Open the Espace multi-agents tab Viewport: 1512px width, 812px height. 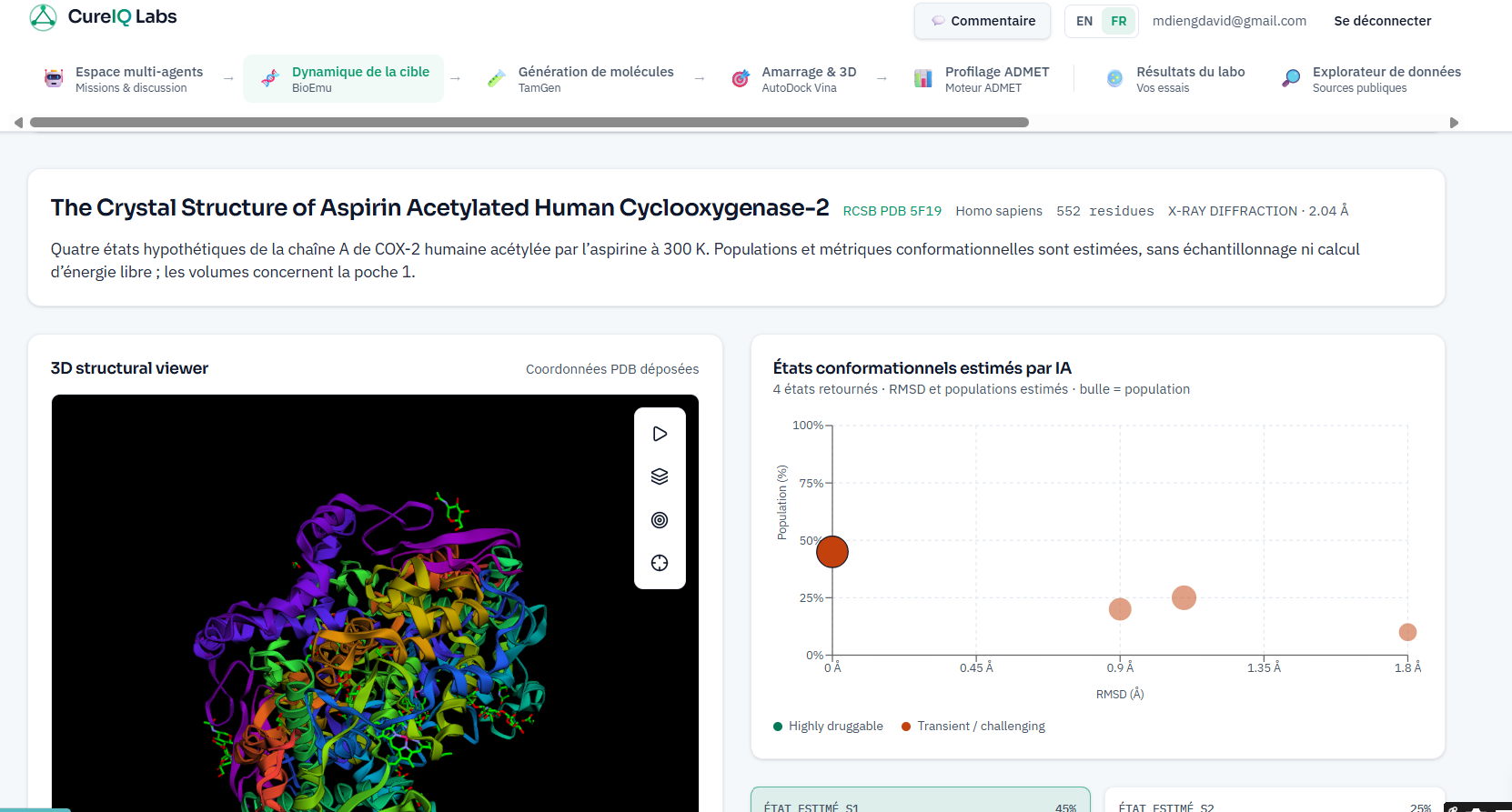[124, 79]
